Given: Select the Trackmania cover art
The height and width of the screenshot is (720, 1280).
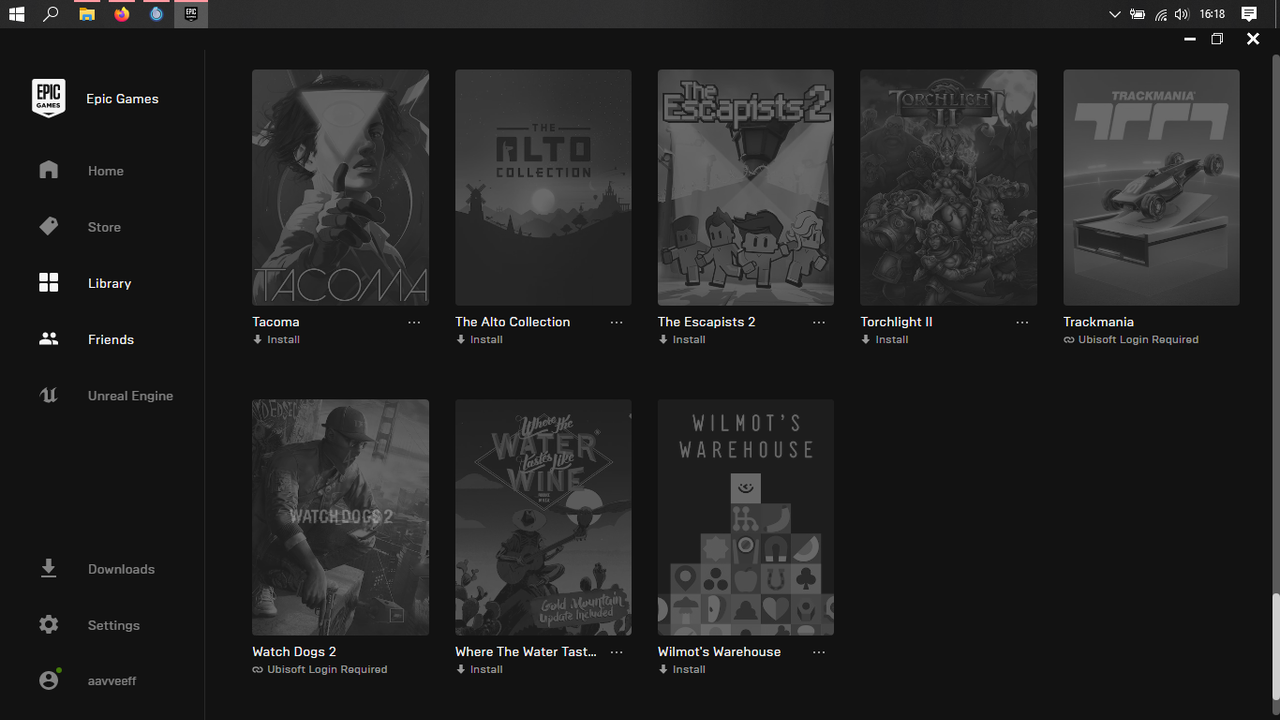Looking at the screenshot, I should [1151, 187].
